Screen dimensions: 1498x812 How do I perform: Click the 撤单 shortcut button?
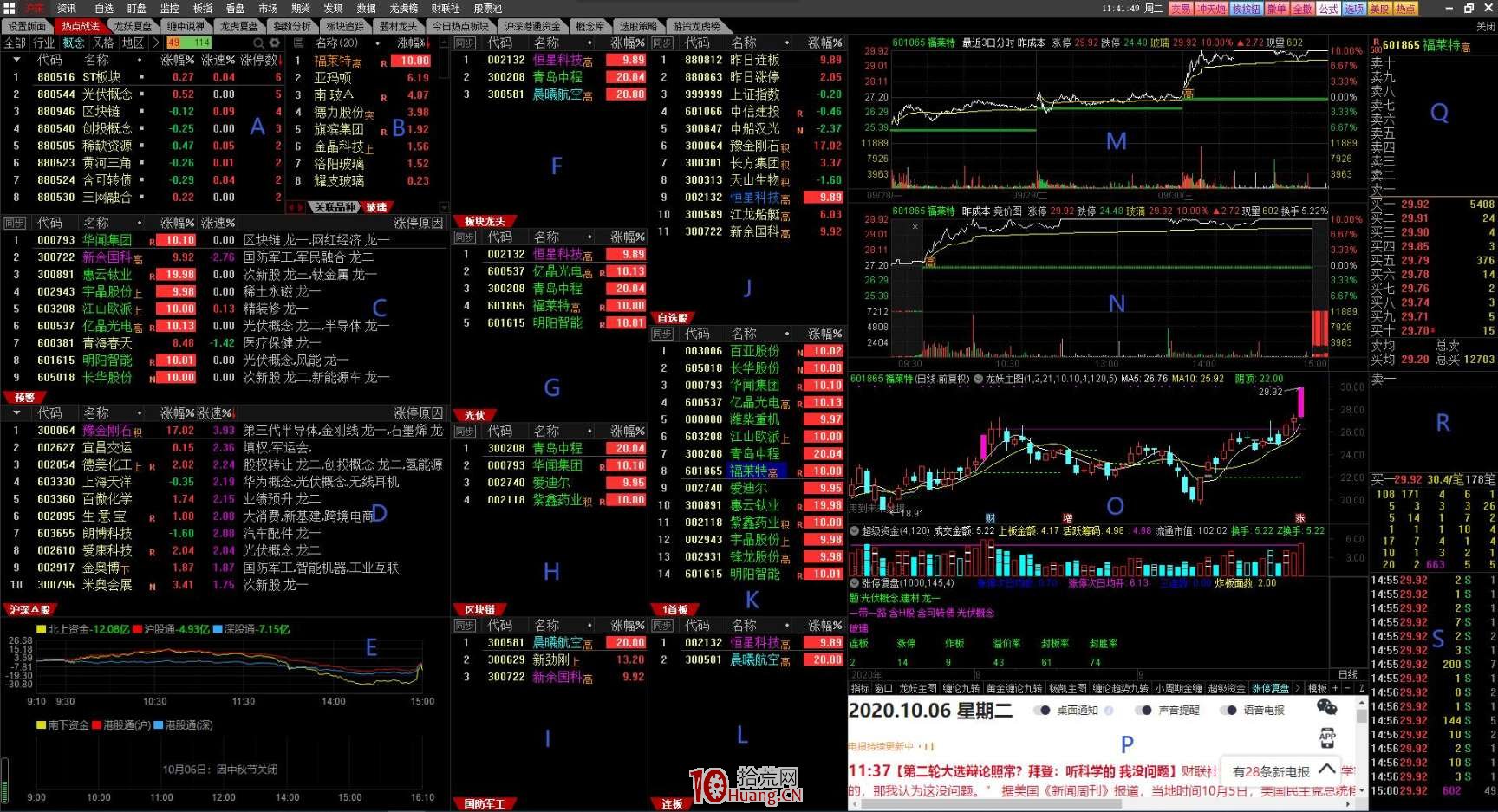(x=1277, y=9)
